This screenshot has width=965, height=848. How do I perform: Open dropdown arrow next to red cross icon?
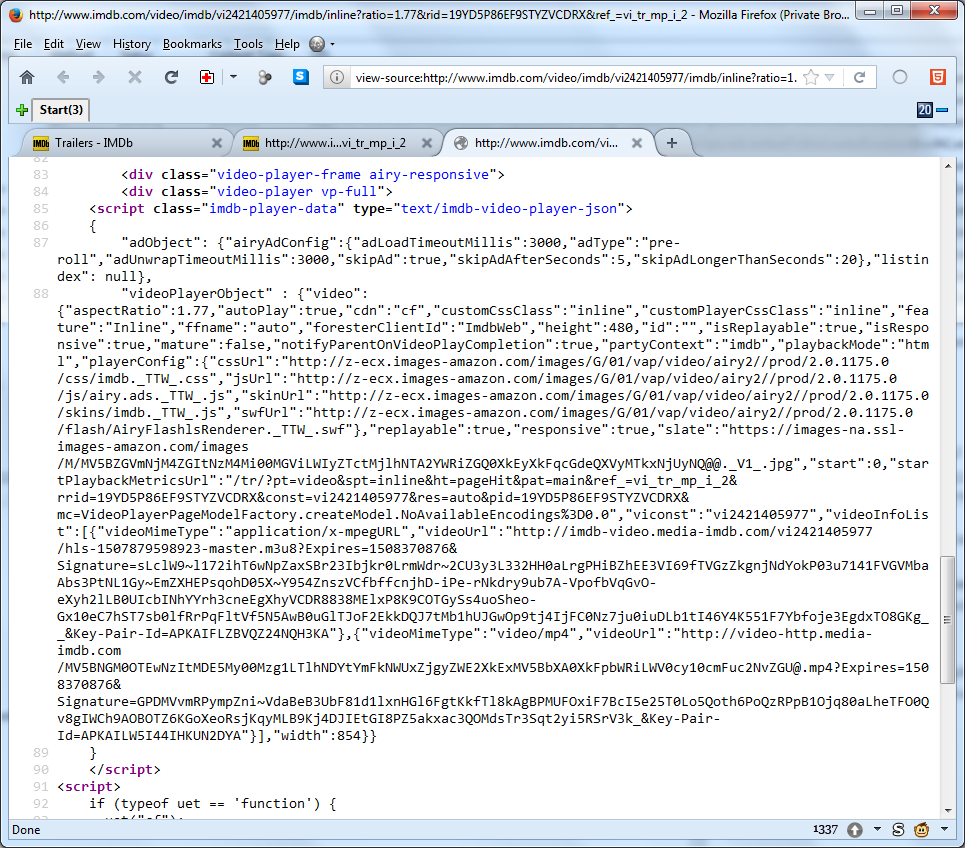tap(233, 77)
